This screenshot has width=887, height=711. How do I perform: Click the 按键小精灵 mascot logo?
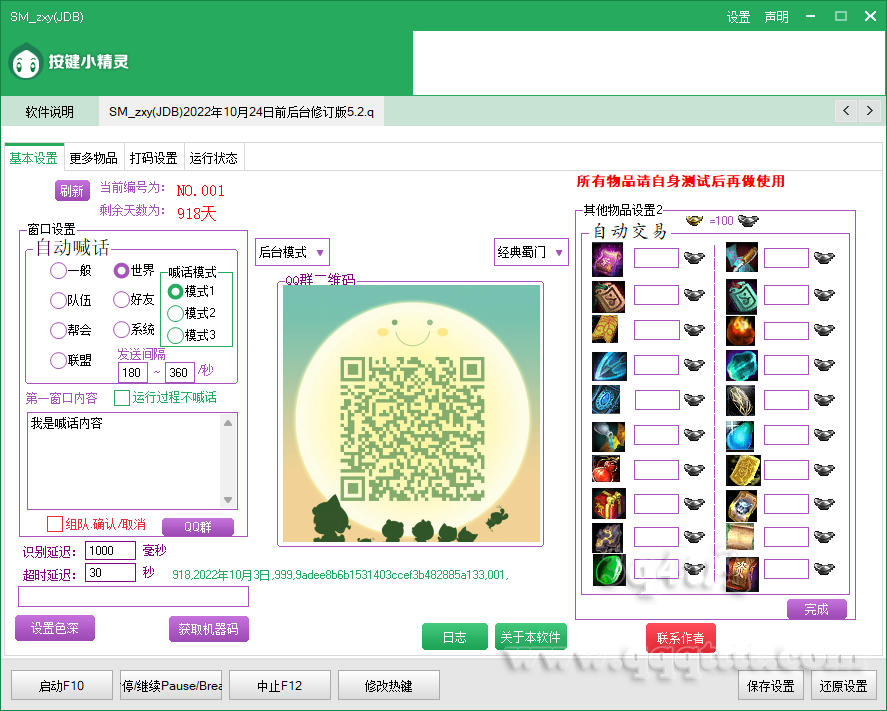[x=26, y=62]
